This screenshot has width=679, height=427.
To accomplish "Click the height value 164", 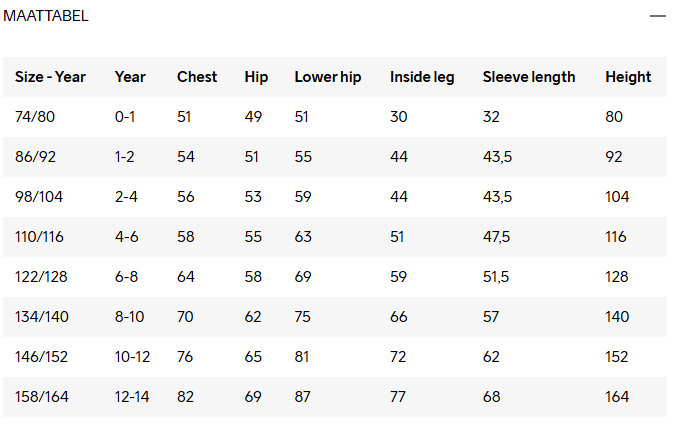I will (617, 397).
